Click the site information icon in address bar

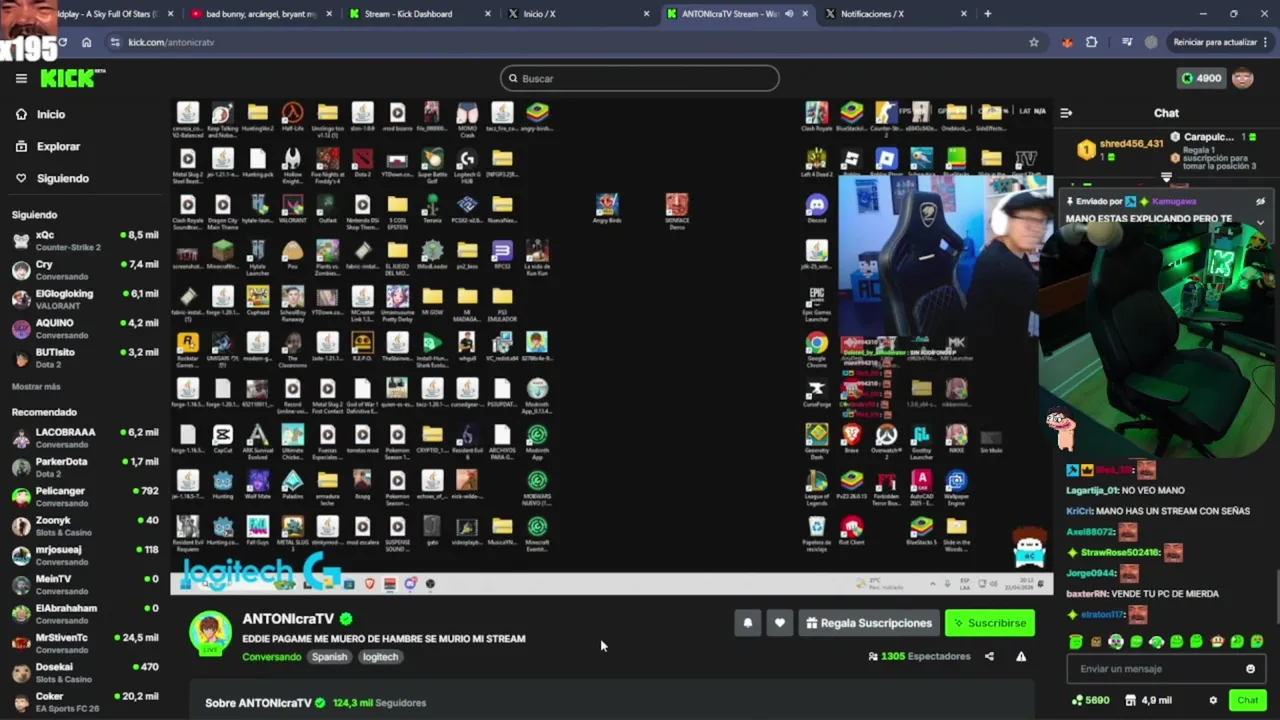coord(115,42)
